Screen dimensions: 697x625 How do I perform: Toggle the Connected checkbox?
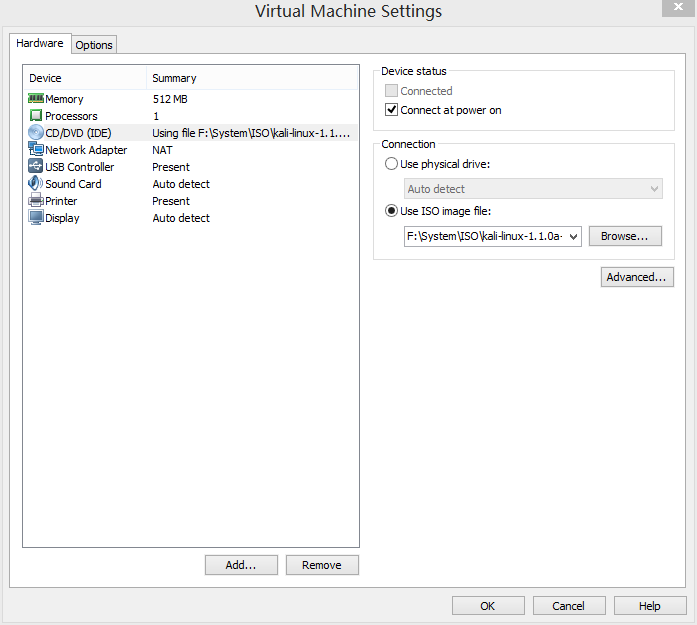pyautogui.click(x=391, y=91)
